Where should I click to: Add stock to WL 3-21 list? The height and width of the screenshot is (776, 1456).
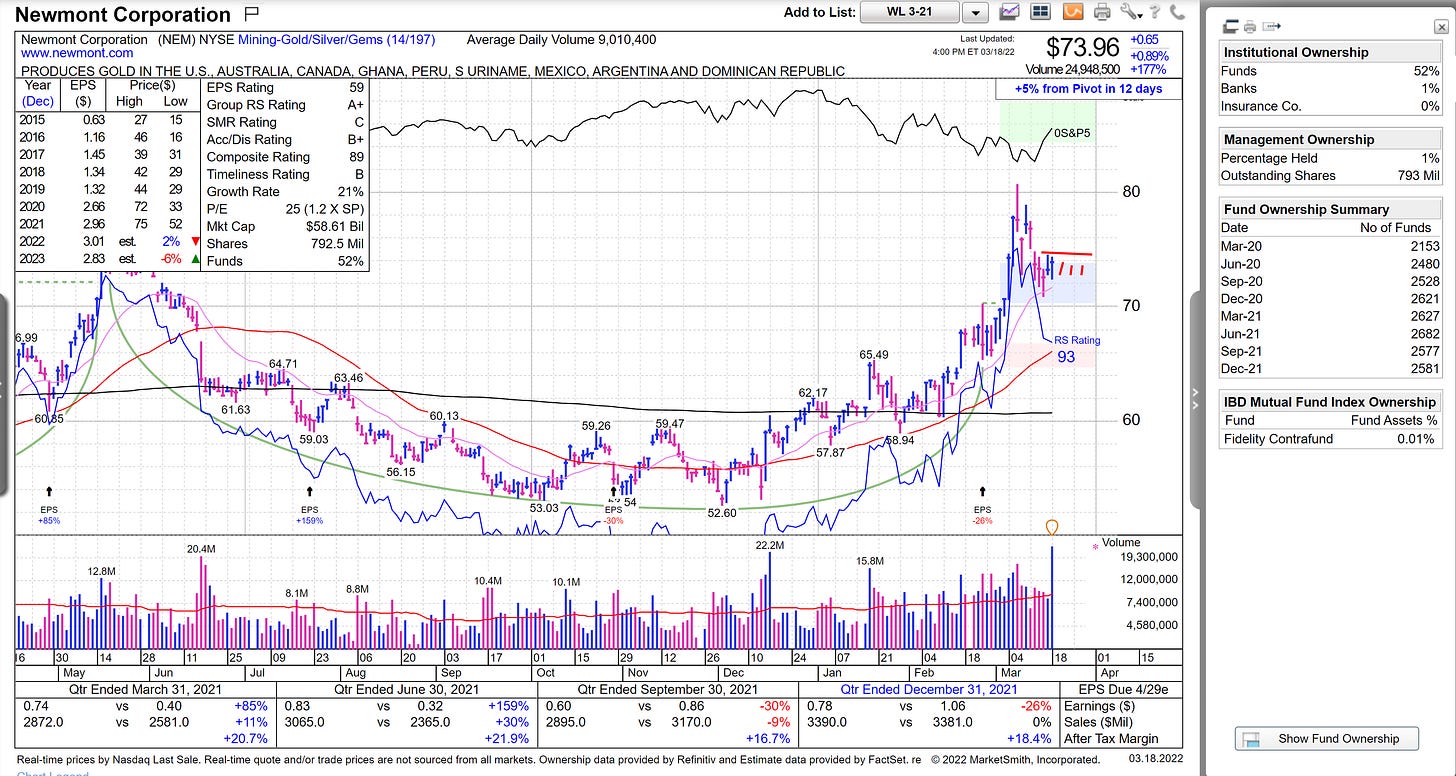[910, 12]
